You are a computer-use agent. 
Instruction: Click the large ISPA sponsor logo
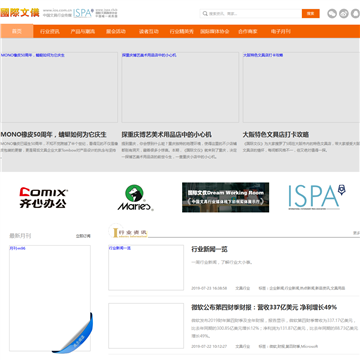point(316,197)
